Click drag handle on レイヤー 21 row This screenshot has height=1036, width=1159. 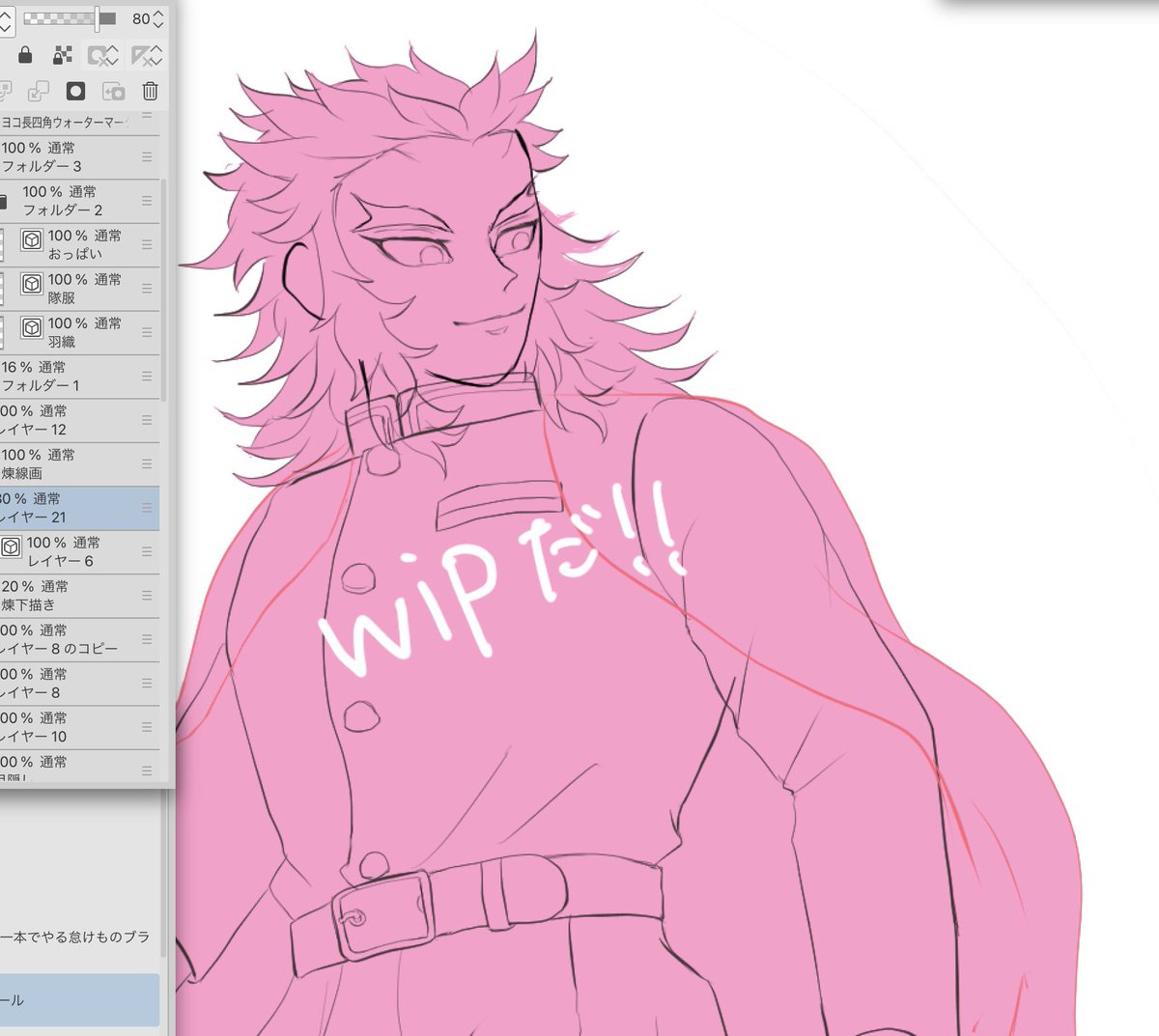point(147,508)
